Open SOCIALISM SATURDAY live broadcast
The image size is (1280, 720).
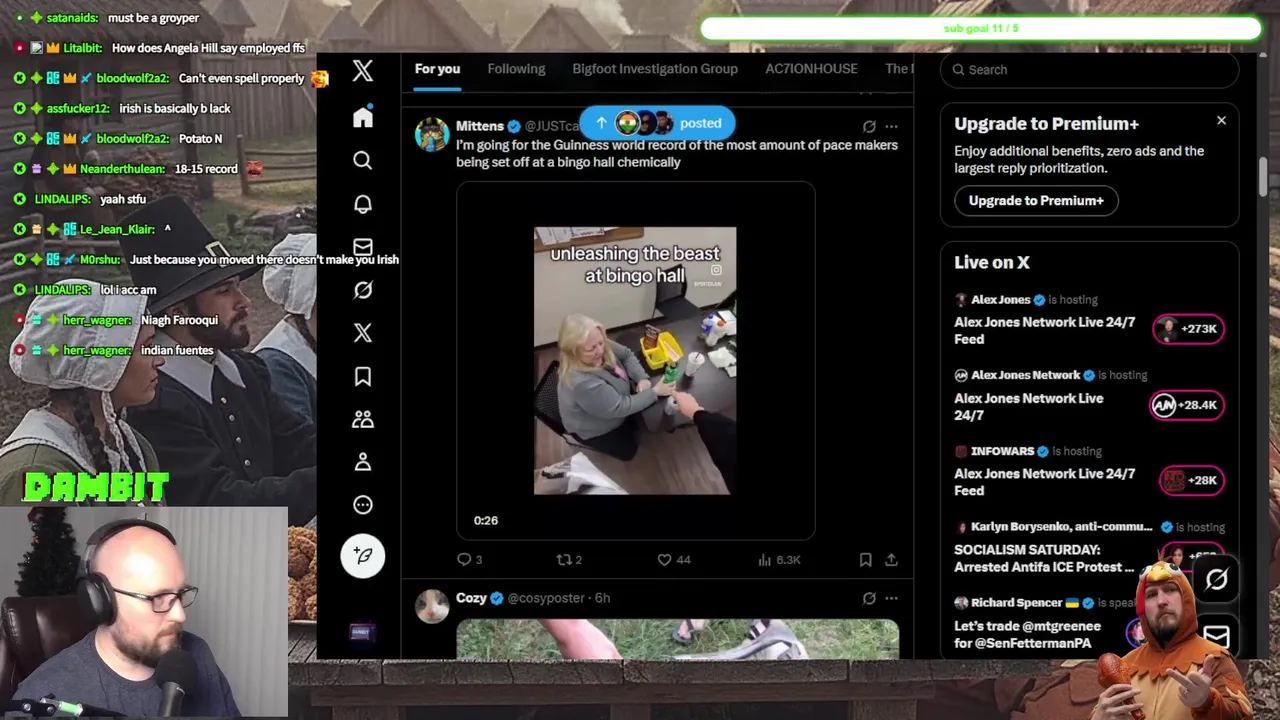coord(1044,558)
